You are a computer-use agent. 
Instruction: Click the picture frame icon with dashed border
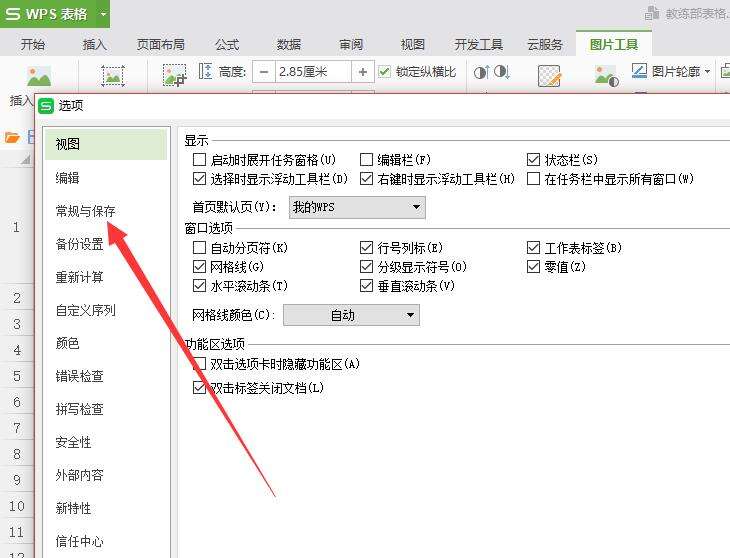click(x=113, y=76)
